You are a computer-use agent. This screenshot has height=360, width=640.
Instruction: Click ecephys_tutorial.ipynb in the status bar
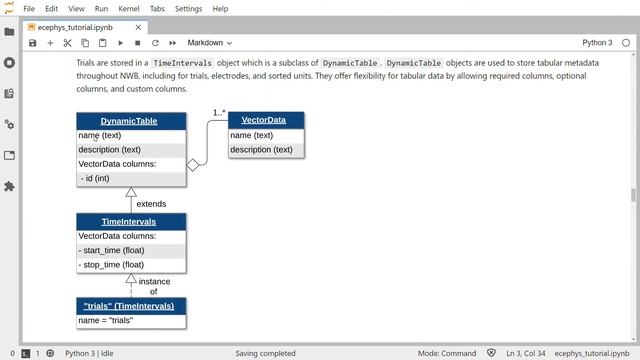[x=592, y=353]
